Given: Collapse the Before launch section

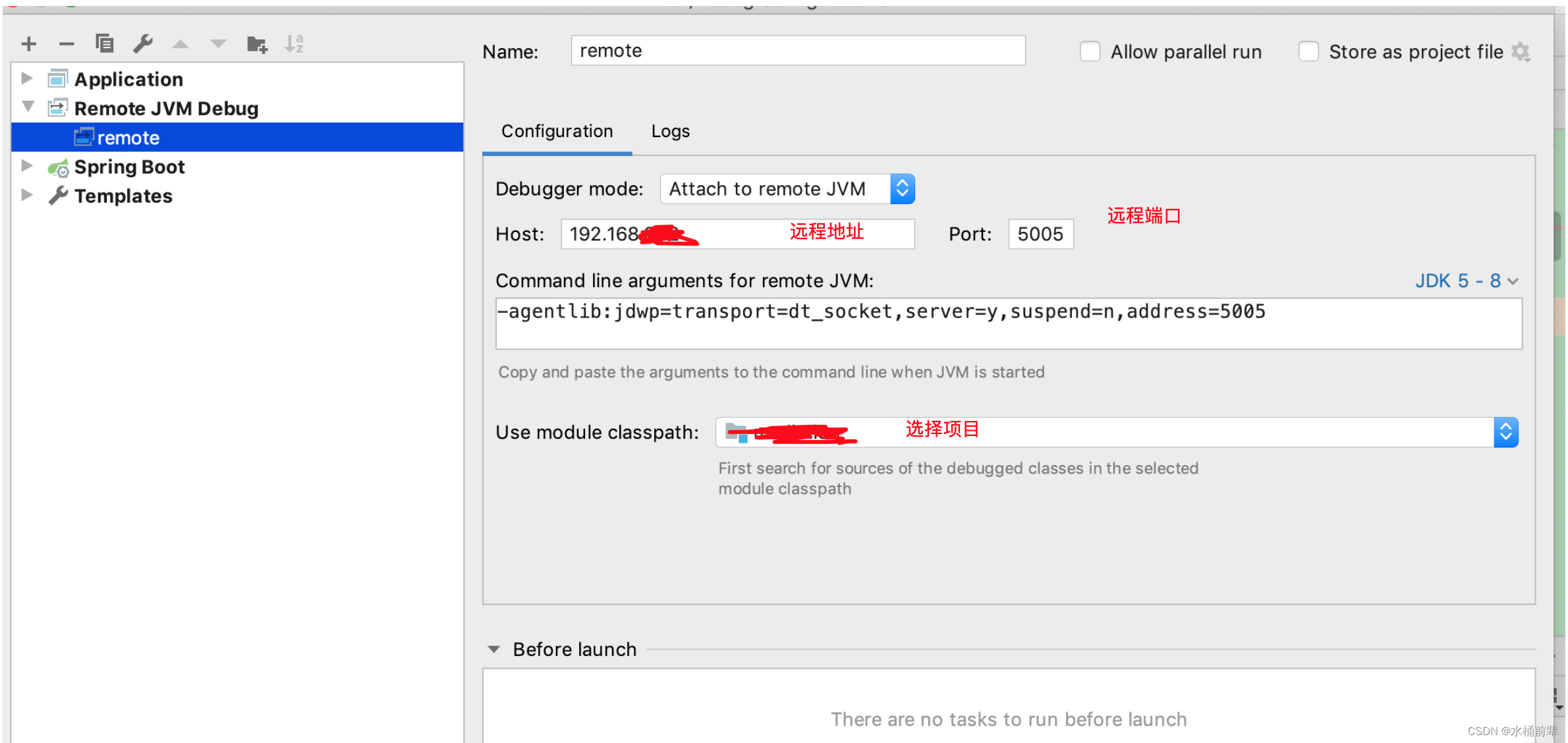Looking at the screenshot, I should 493,649.
